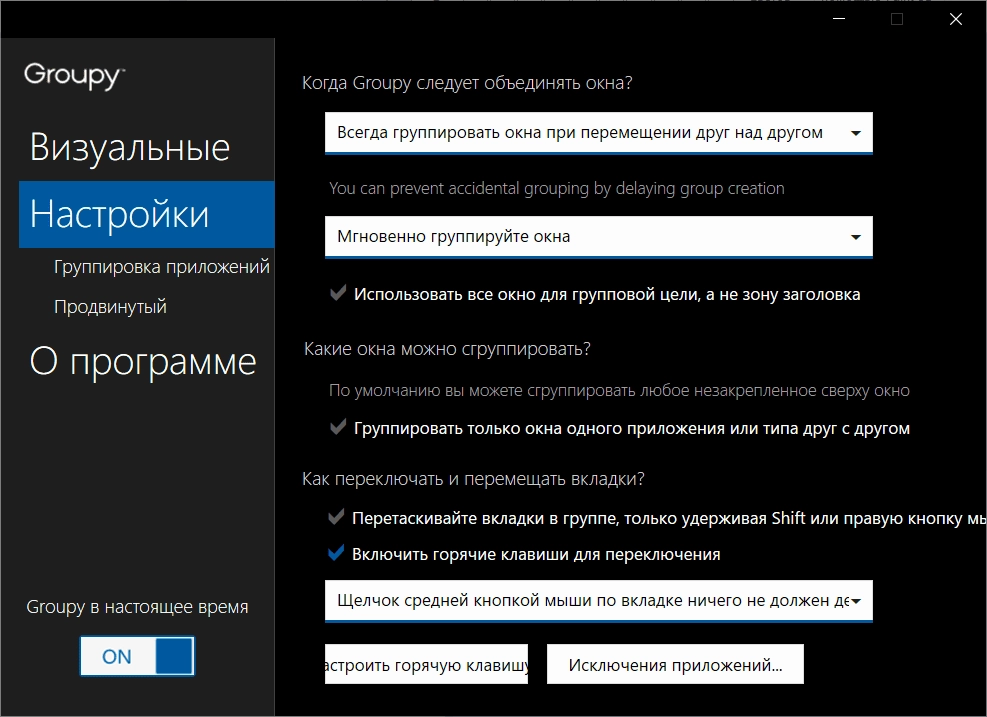The width and height of the screenshot is (987, 717).
Task: Select the Настройки section
Action: click(147, 214)
